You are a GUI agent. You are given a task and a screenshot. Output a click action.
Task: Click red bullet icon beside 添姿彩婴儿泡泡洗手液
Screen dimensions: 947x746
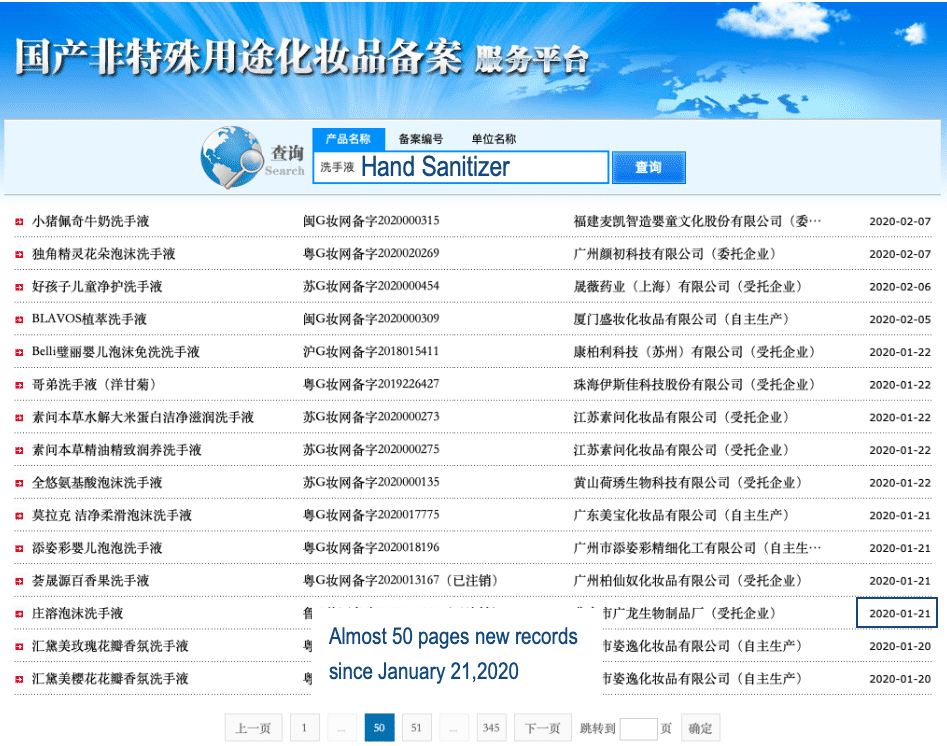pos(19,548)
